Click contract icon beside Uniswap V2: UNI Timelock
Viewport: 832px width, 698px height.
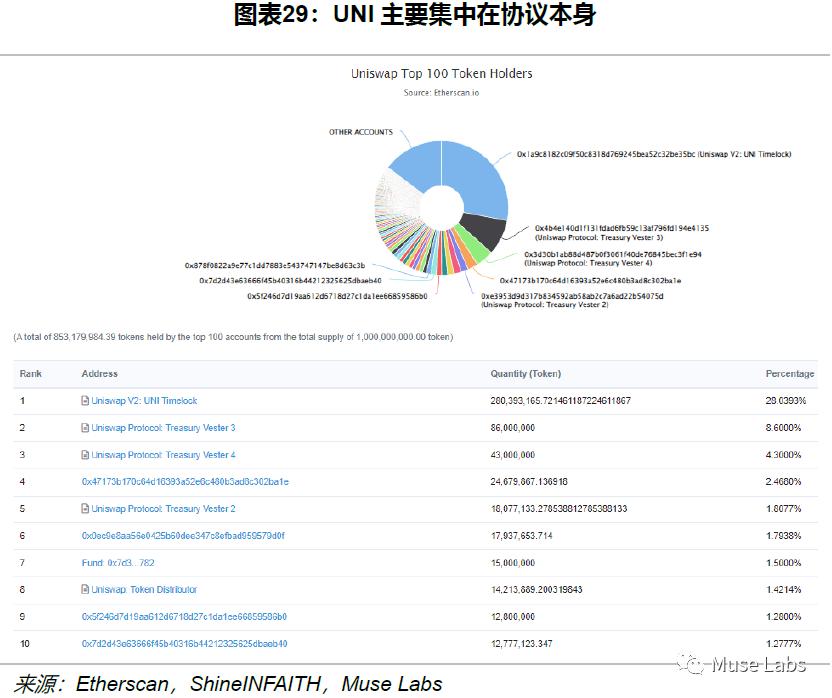85,401
